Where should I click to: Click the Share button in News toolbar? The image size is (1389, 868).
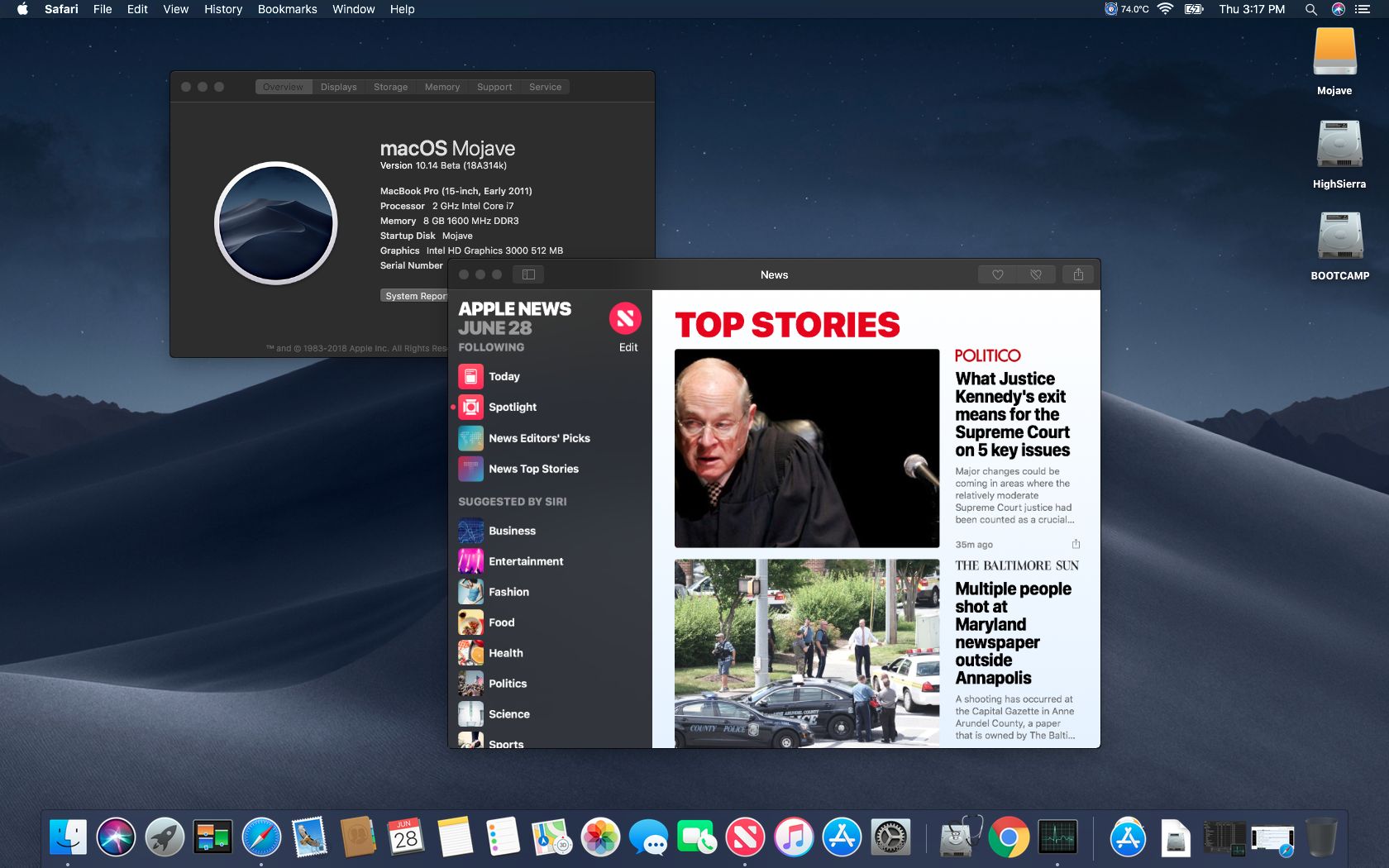(1078, 274)
